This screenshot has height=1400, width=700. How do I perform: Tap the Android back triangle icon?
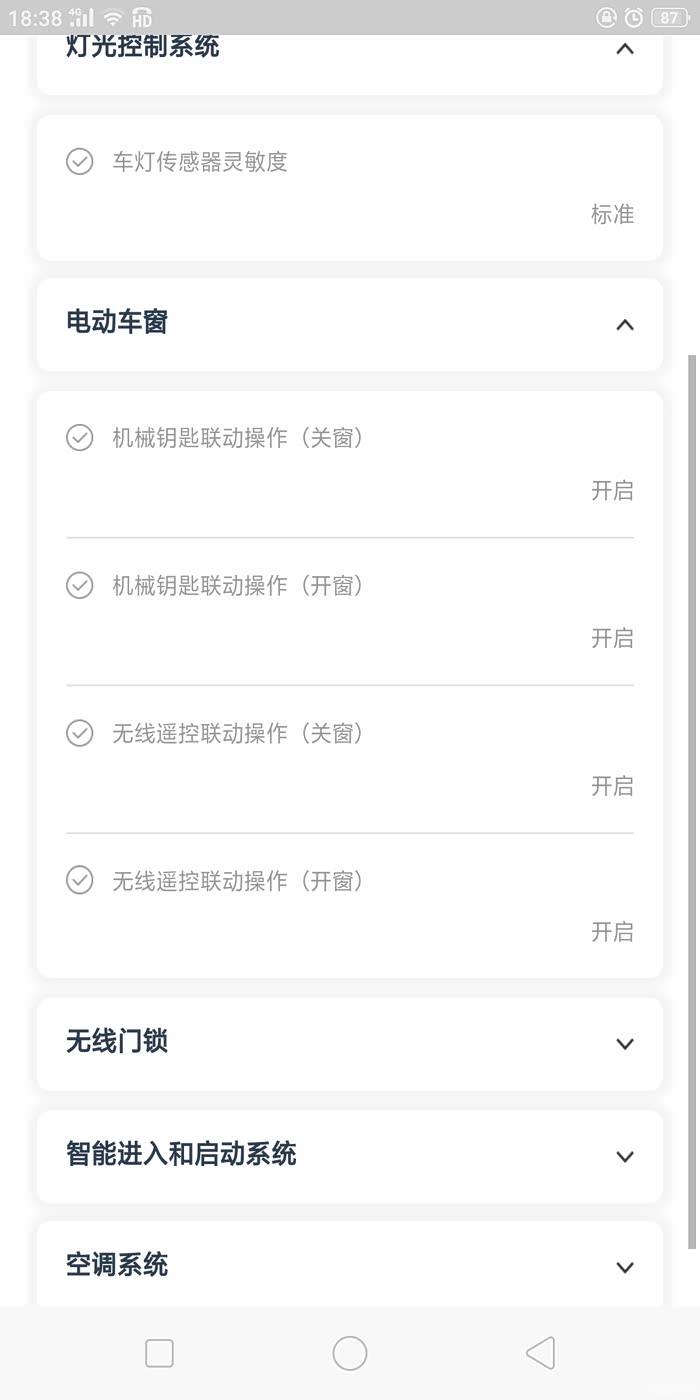click(540, 1353)
